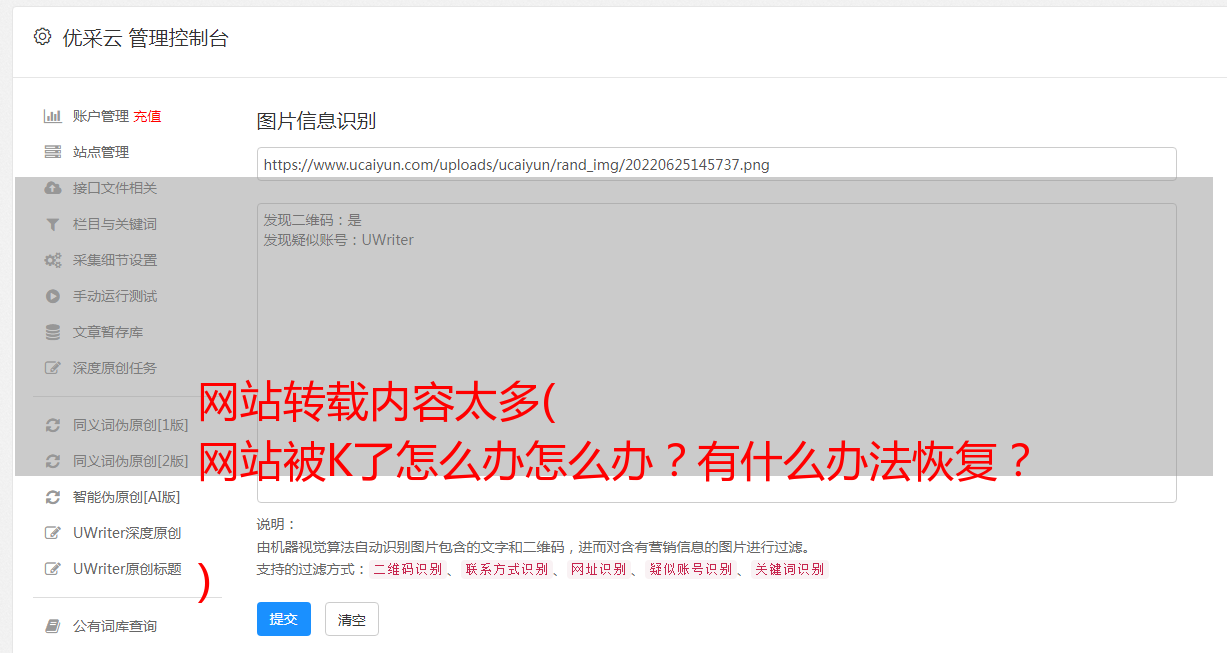This screenshot has height=653, width=1227.
Task: Open 账户管理 in the sidebar
Action: point(101,116)
